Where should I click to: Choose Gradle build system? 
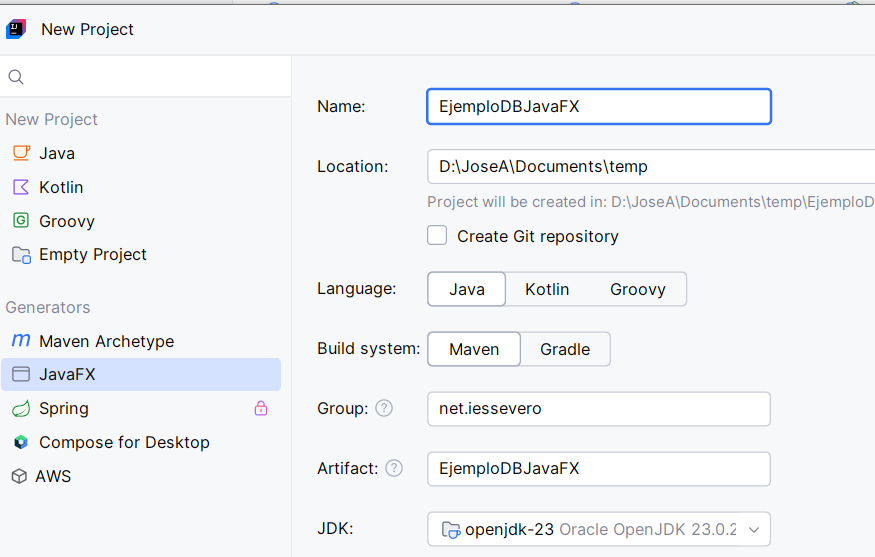click(565, 349)
